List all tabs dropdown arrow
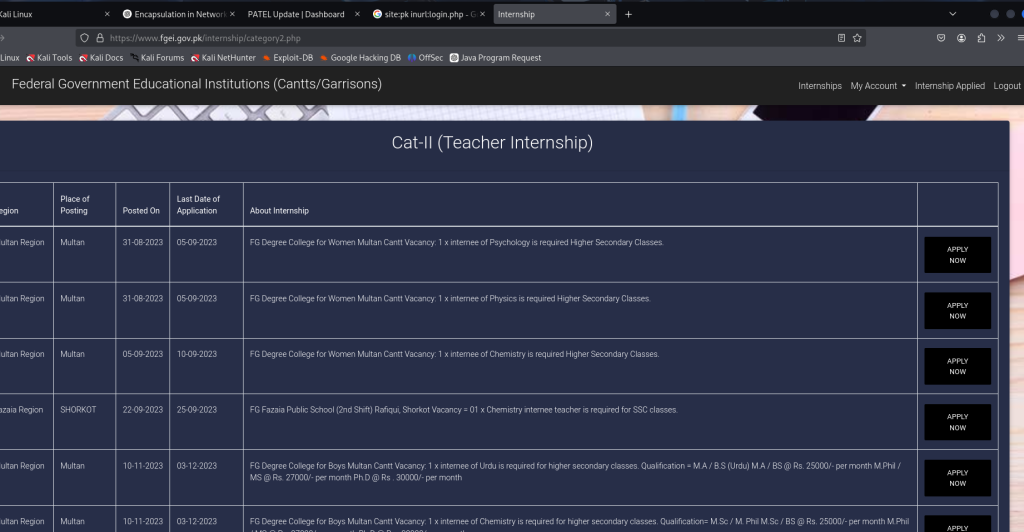This screenshot has width=1024, height=532. [x=953, y=14]
